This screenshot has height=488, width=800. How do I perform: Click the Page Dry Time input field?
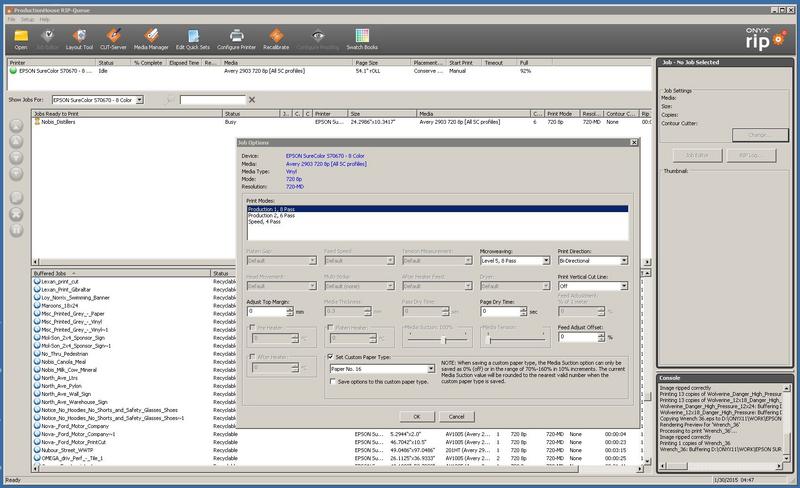500,311
